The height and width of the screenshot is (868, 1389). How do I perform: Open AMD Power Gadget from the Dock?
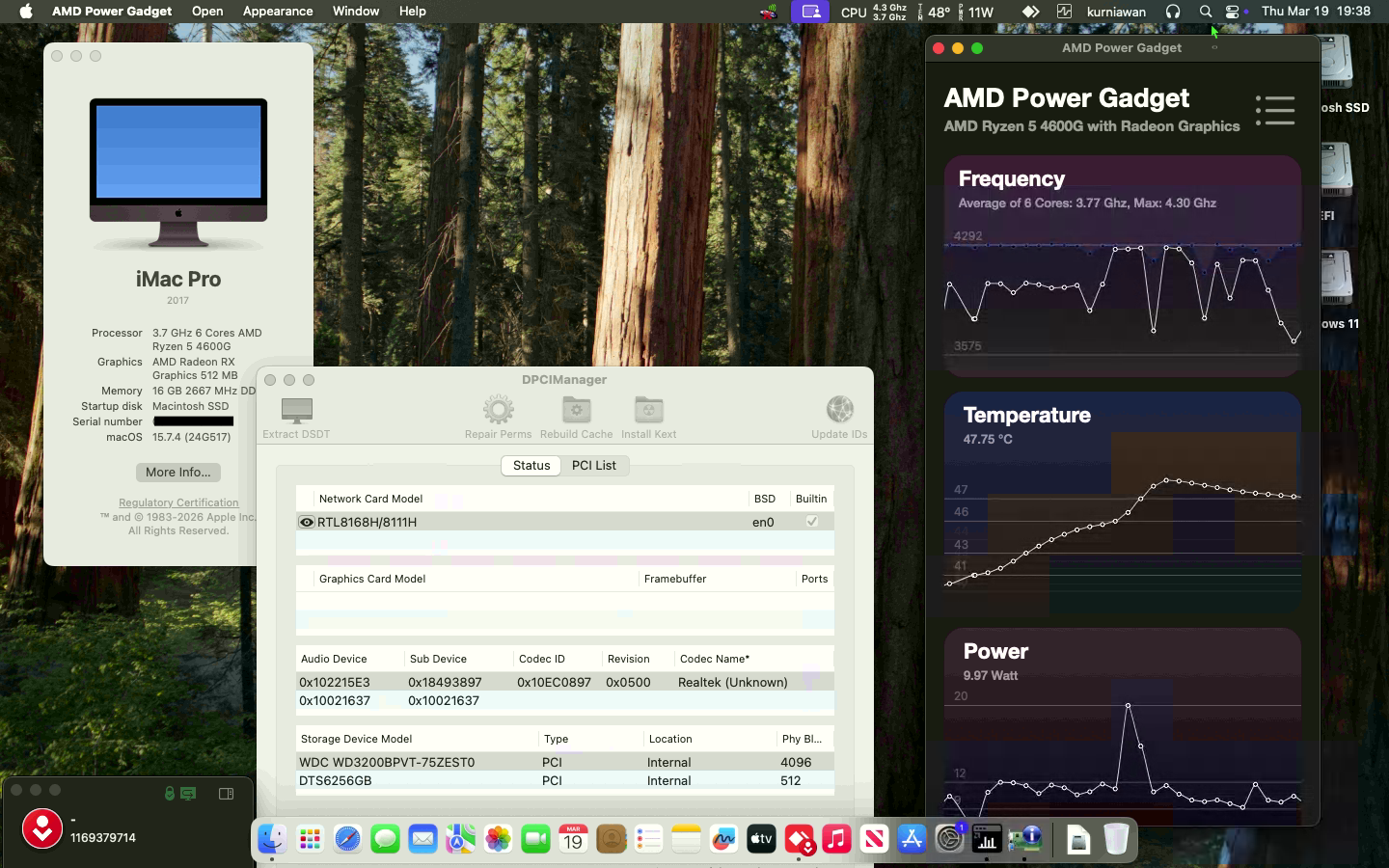tap(987, 839)
